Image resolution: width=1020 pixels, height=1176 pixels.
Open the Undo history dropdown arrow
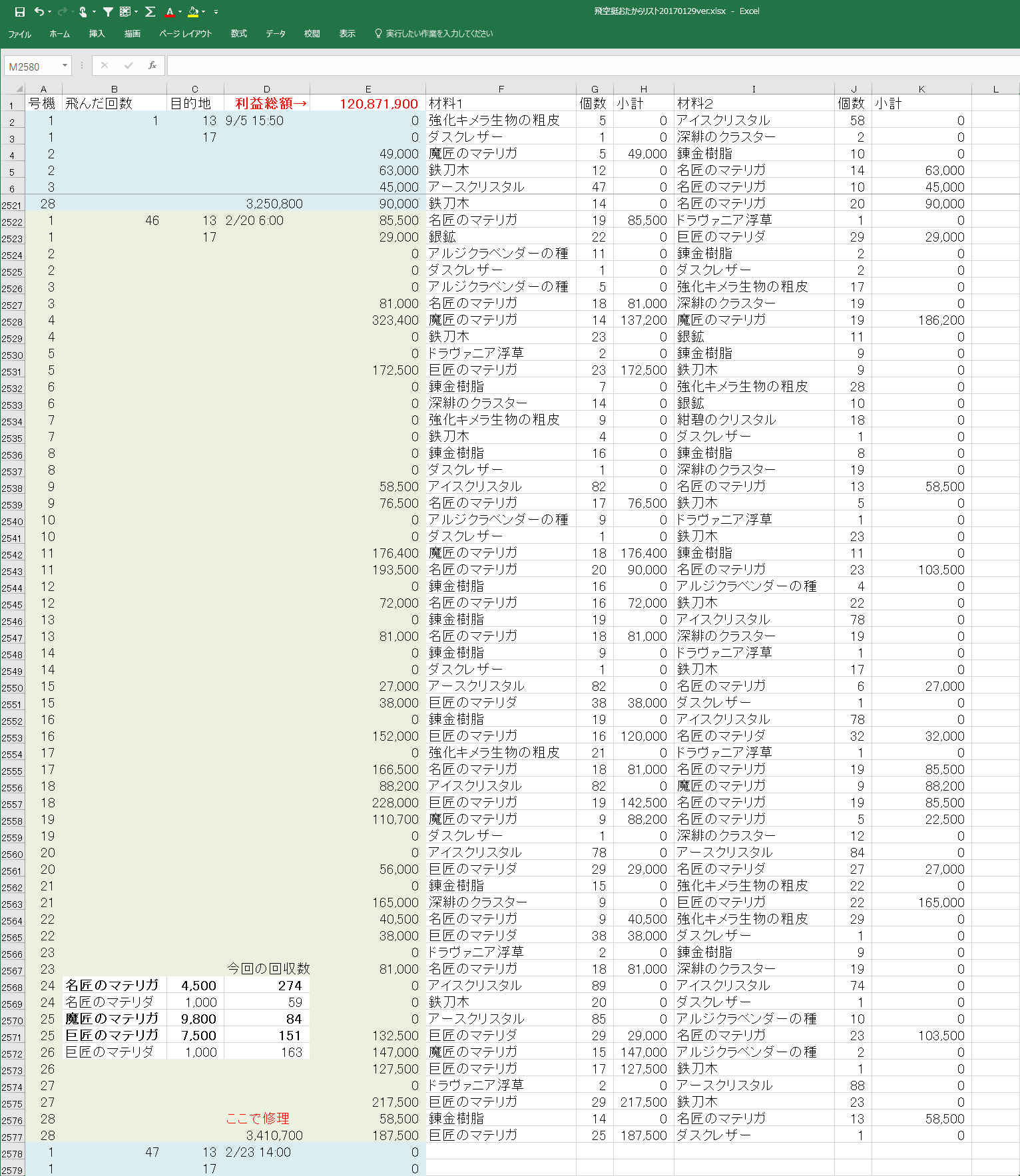[49, 12]
